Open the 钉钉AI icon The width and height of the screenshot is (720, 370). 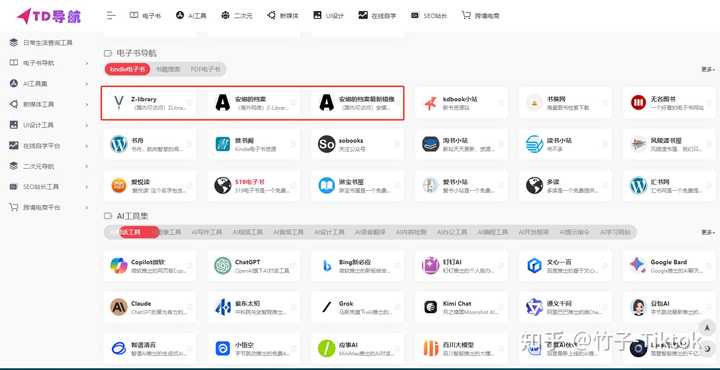pos(430,266)
